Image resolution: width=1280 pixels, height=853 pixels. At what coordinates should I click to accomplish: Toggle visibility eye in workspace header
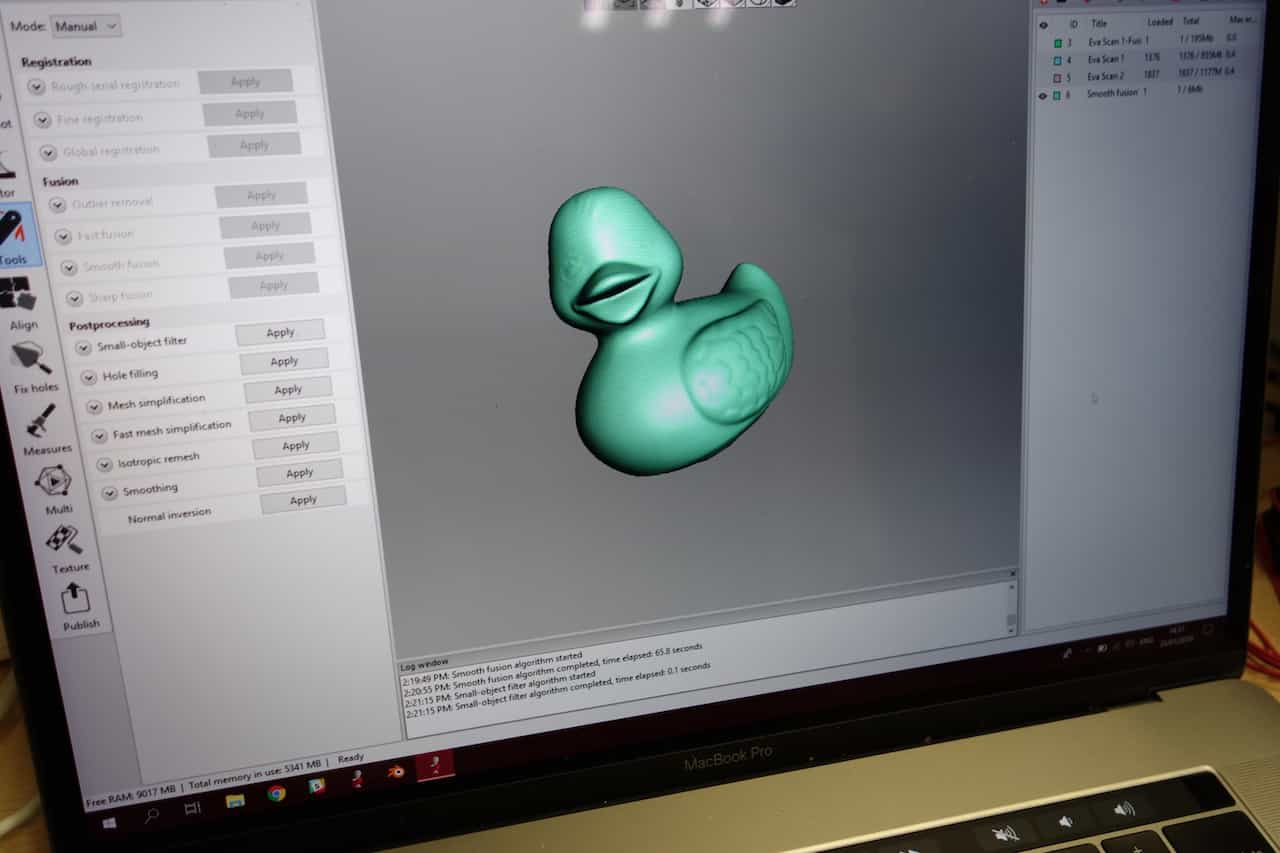[x=1043, y=25]
